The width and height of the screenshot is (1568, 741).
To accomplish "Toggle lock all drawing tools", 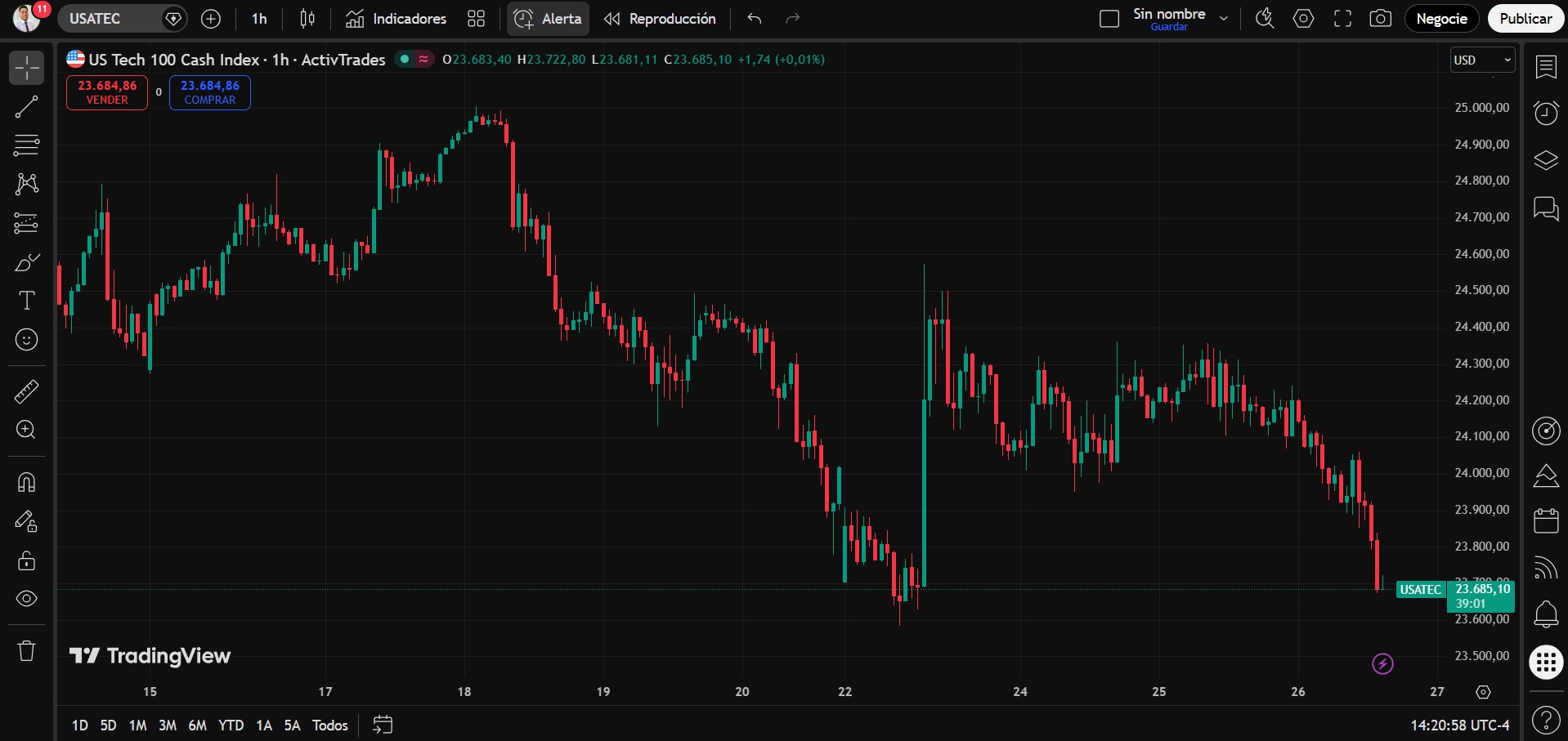I will tap(26, 560).
